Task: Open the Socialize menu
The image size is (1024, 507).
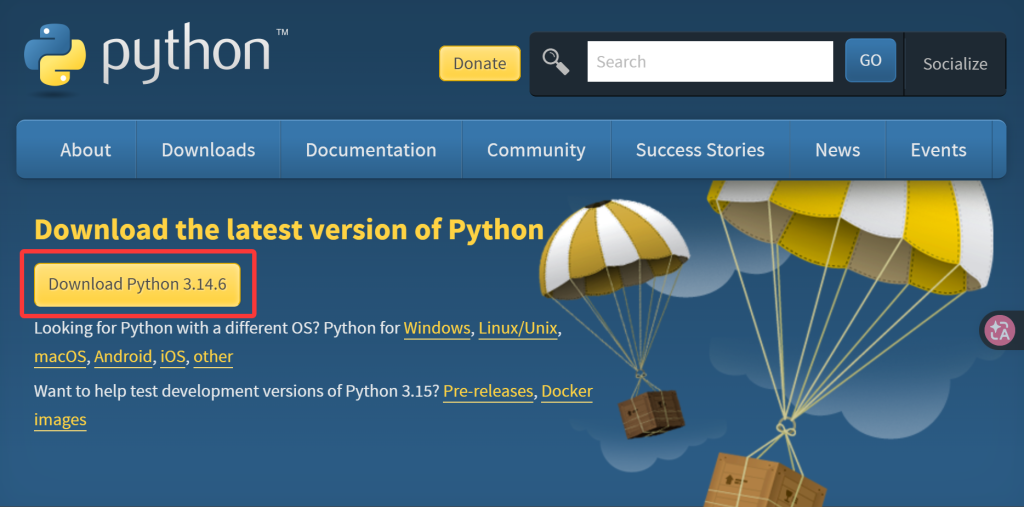Action: tap(955, 64)
